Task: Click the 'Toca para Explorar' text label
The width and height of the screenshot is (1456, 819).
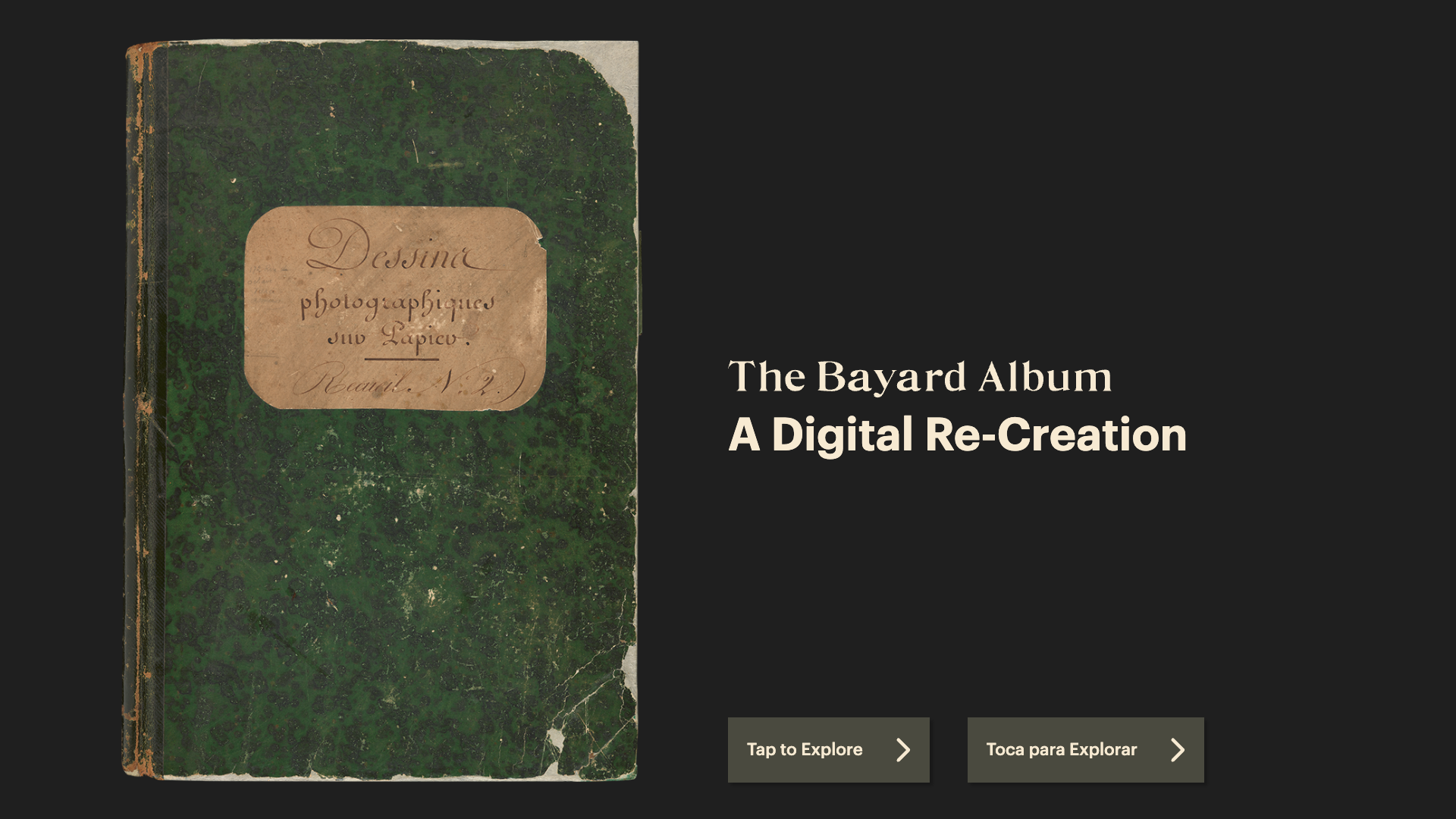Action: coord(1061,749)
